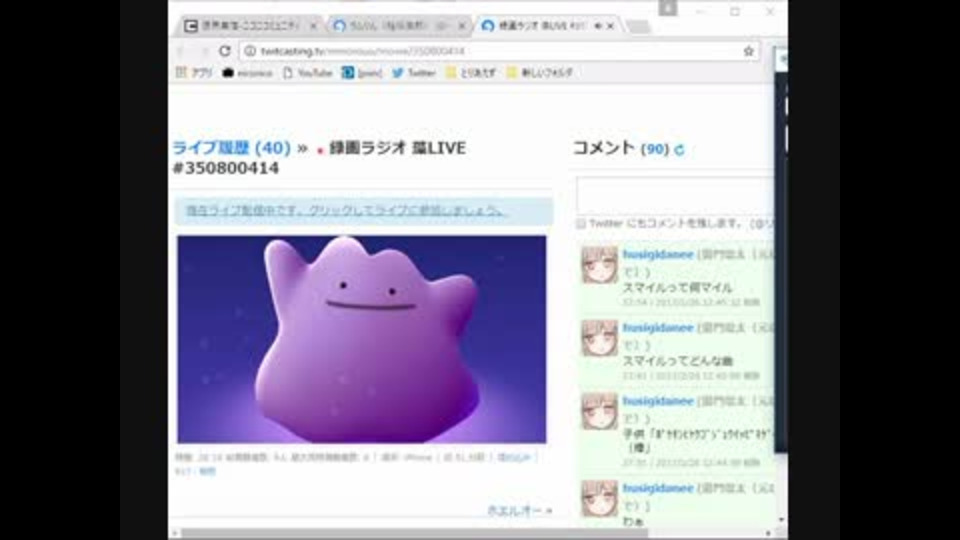The width and height of the screenshot is (960, 540).
Task: Click the horizontal scrollbar right arrow
Action: [x=768, y=533]
